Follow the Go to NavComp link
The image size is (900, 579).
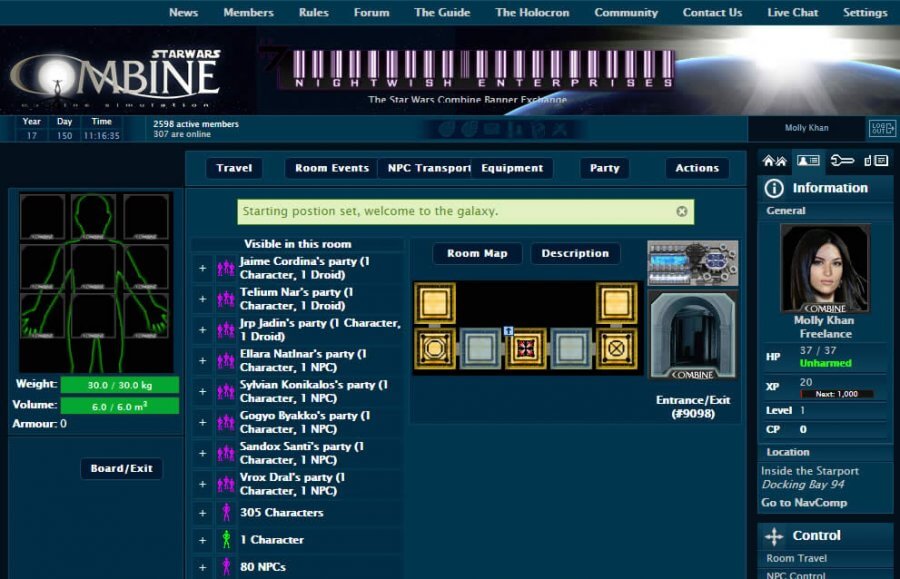click(804, 503)
